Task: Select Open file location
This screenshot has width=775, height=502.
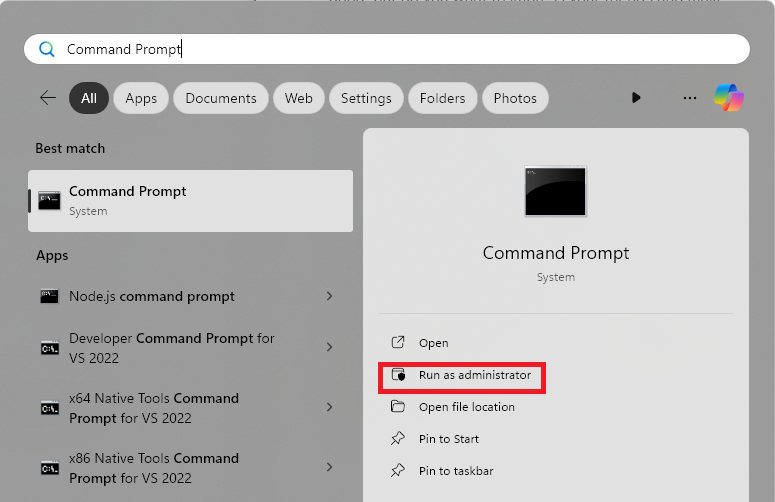Action: [466, 407]
